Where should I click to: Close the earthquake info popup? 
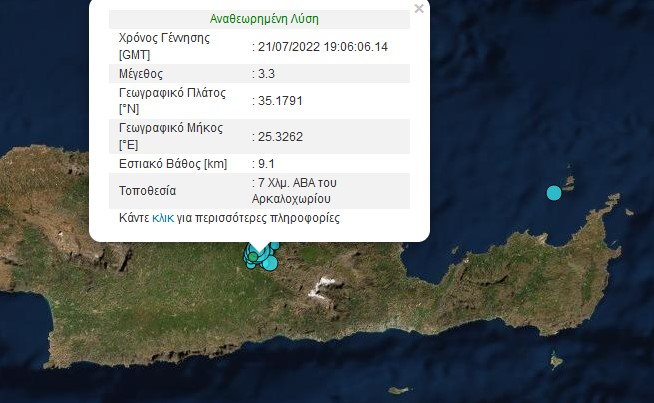coord(419,9)
